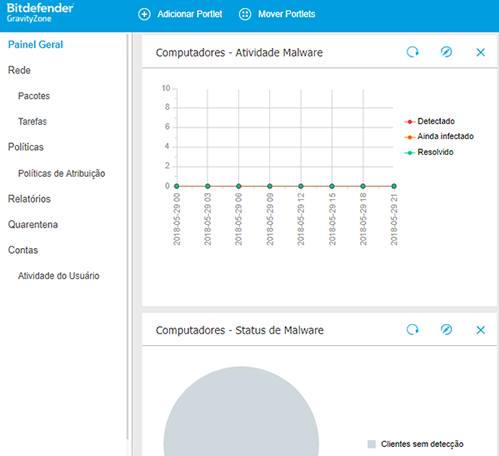Remove the Atividade Malware portlet
Viewport: 499px width, 456px height.
pyautogui.click(x=481, y=52)
